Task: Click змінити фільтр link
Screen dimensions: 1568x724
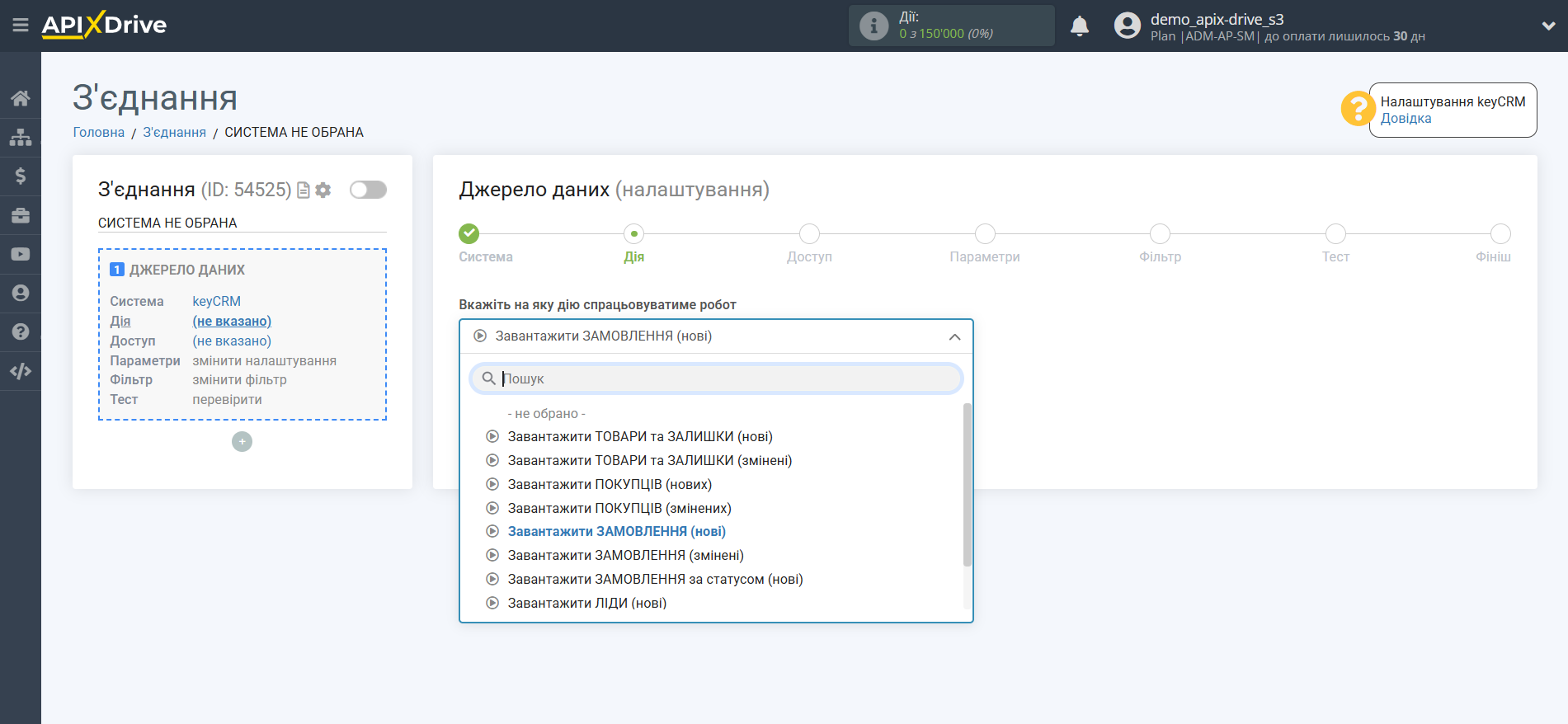Action: pos(240,380)
